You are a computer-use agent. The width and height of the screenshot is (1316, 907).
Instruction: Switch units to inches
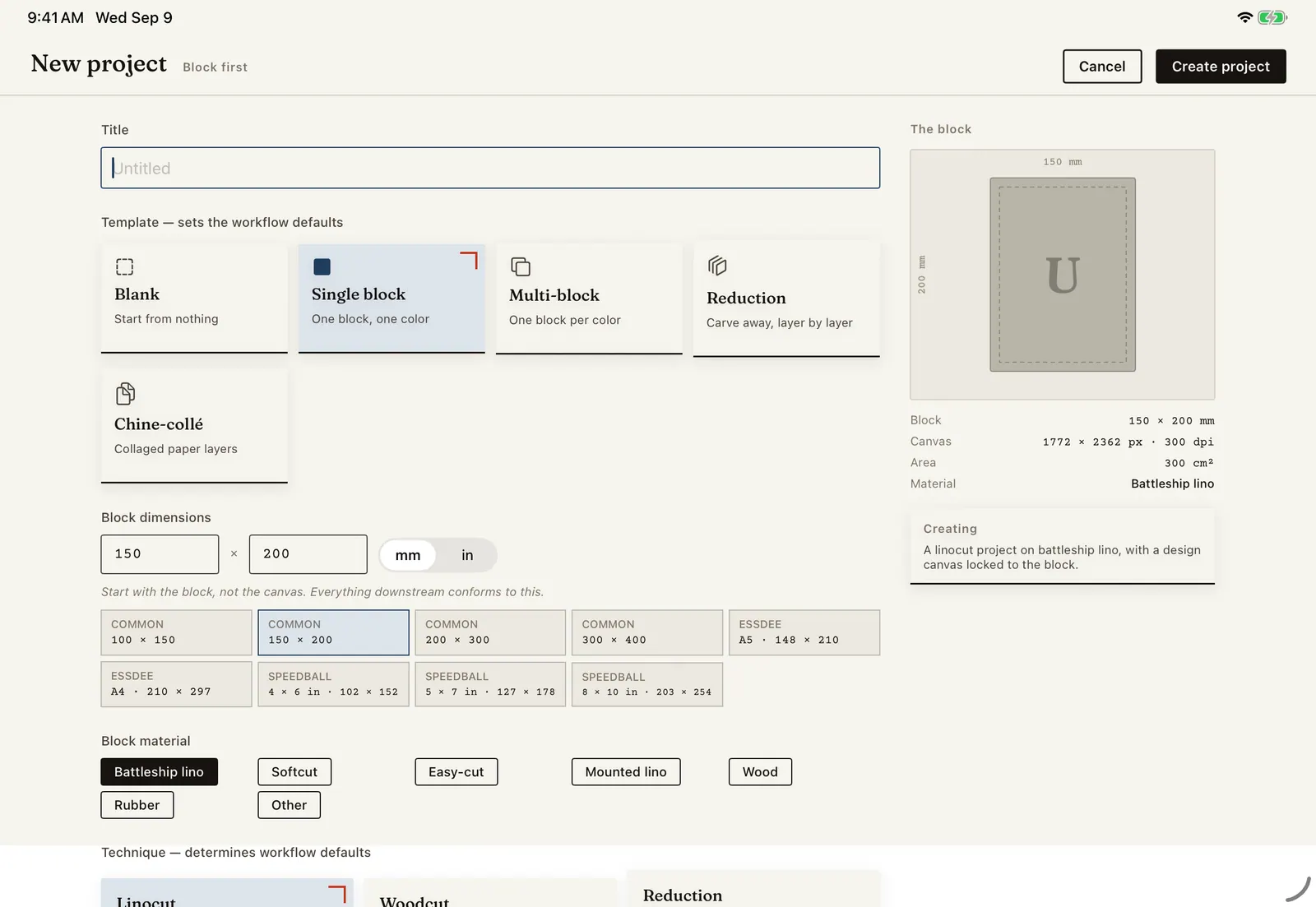click(467, 555)
